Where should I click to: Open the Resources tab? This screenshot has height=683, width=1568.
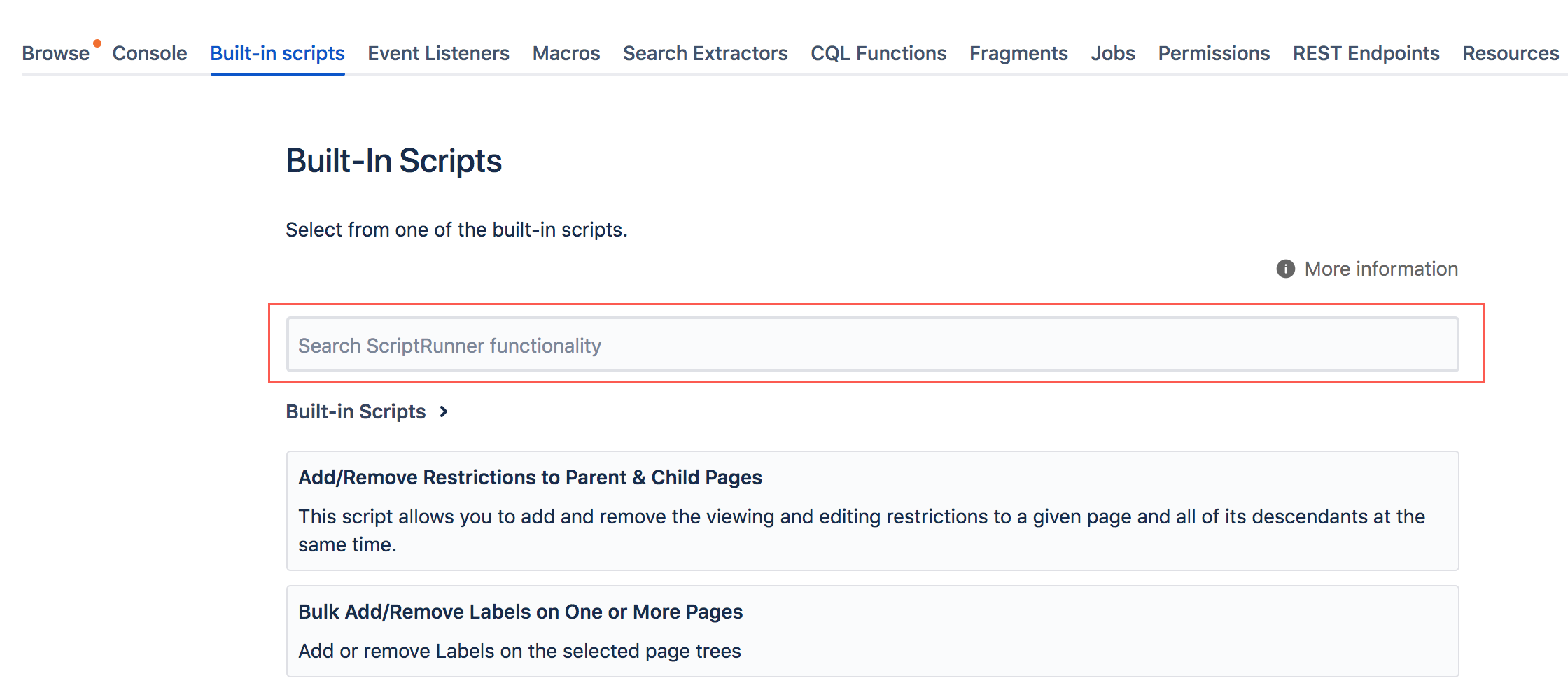(x=1511, y=53)
